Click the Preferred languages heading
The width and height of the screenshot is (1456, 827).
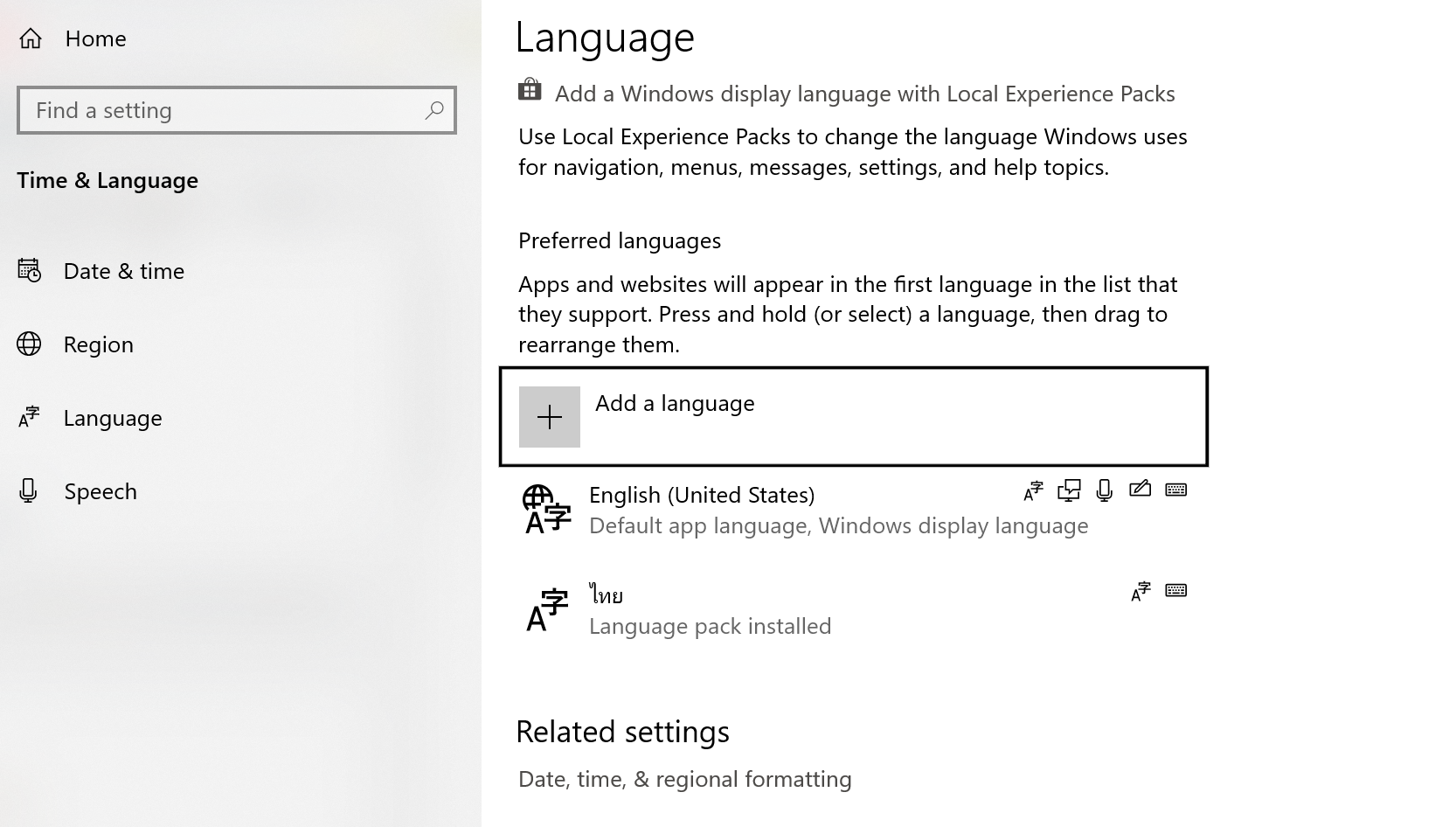coord(620,240)
